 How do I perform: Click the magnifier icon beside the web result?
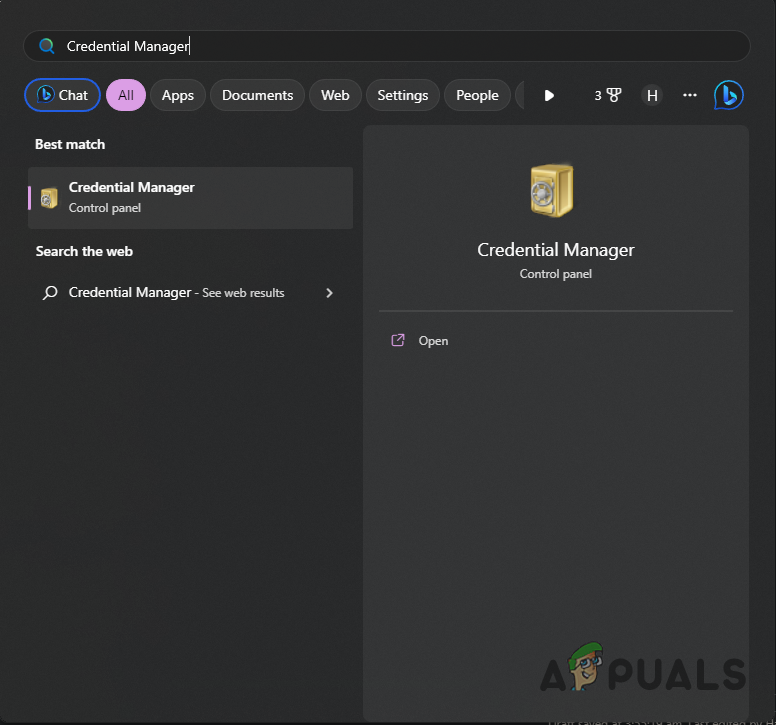[x=50, y=293]
